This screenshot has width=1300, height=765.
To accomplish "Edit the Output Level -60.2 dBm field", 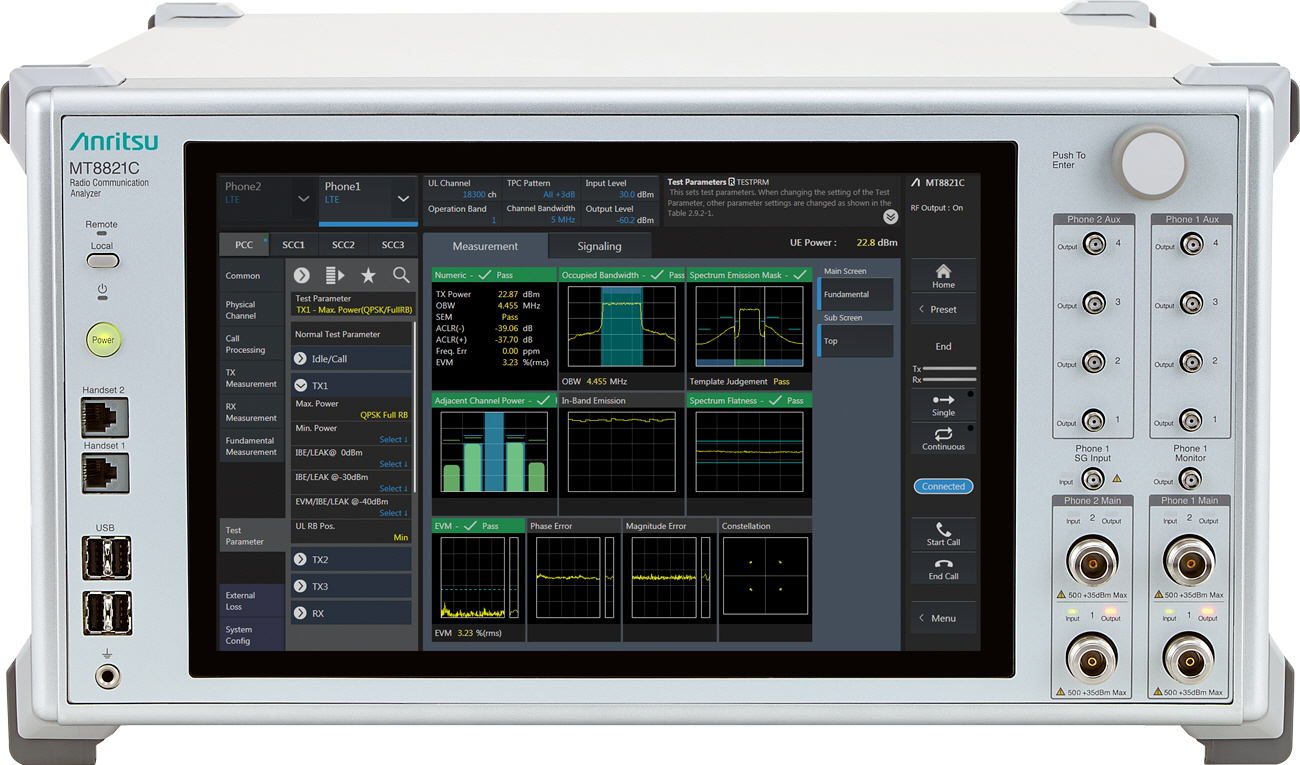I will [619, 214].
